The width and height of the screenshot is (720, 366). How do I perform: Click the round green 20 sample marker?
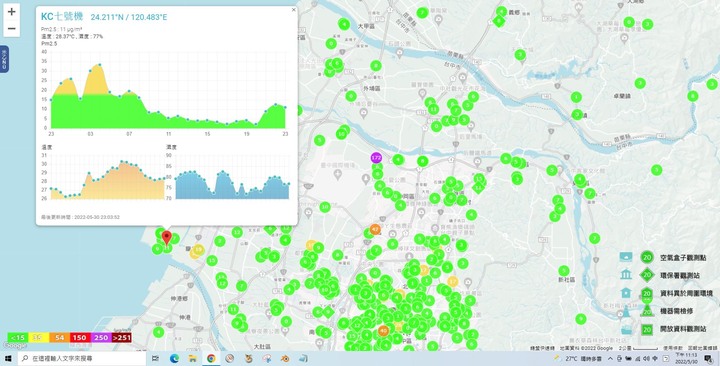[x=647, y=257]
